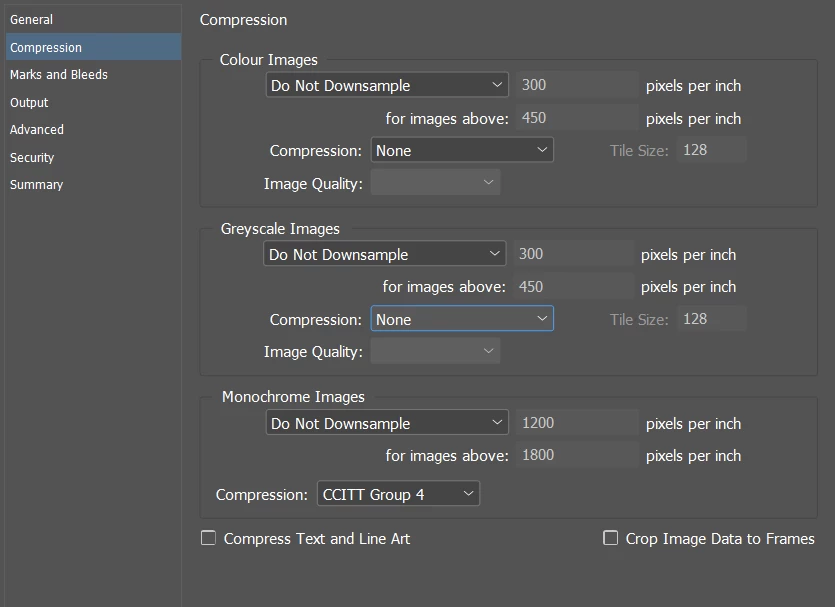Switch to the Advanced panel
Viewport: 835px width, 607px height.
(x=37, y=130)
